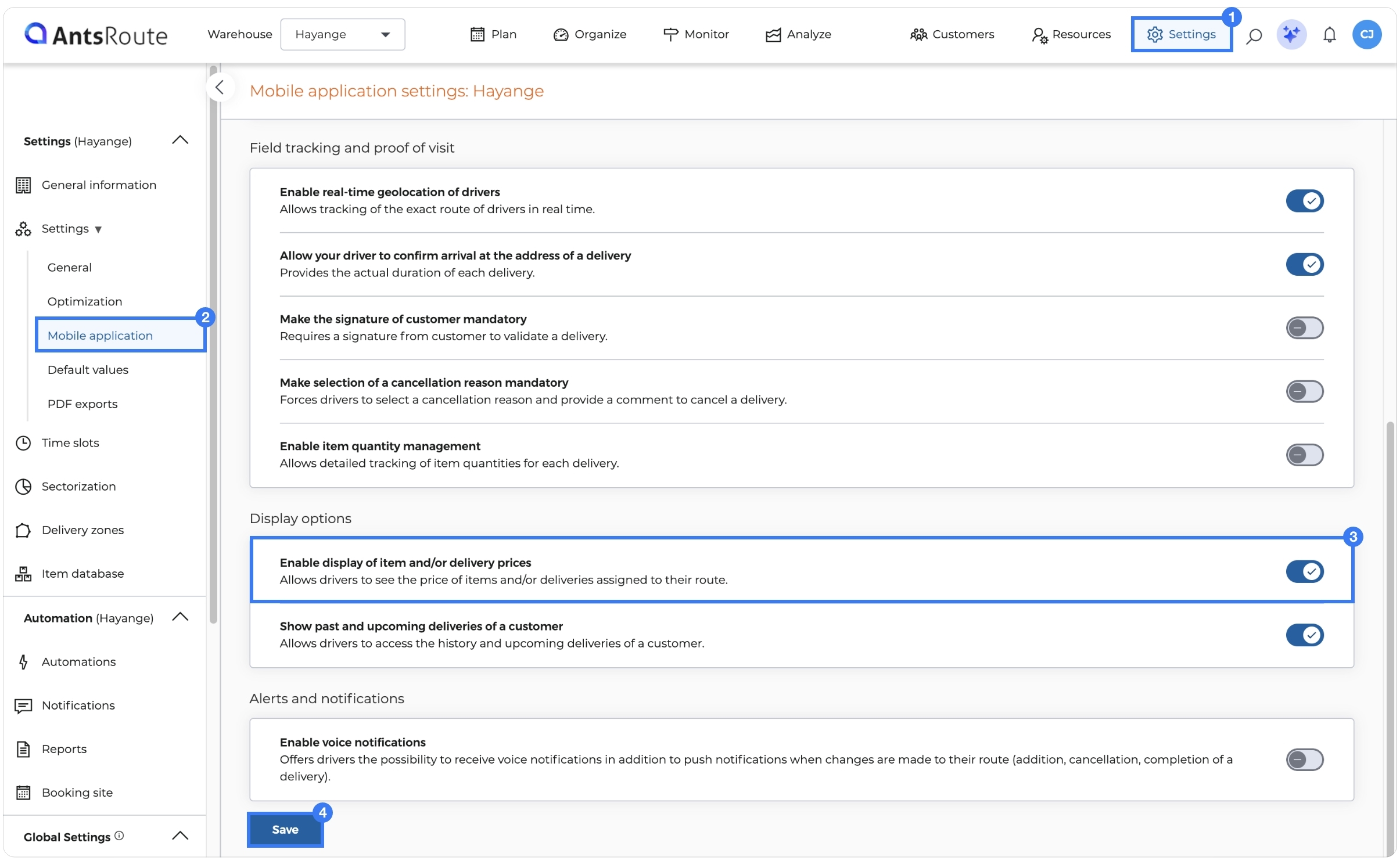The height and width of the screenshot is (864, 1400).
Task: Click the Sectorization pie icon
Action: tap(23, 486)
